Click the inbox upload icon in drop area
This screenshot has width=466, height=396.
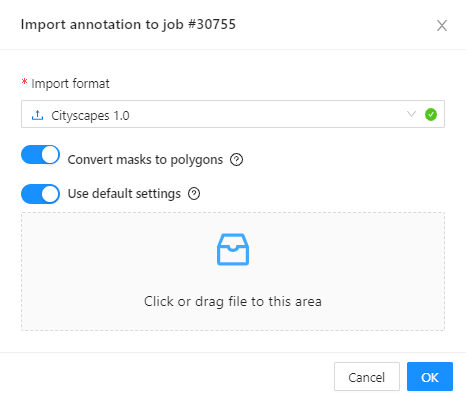(233, 249)
